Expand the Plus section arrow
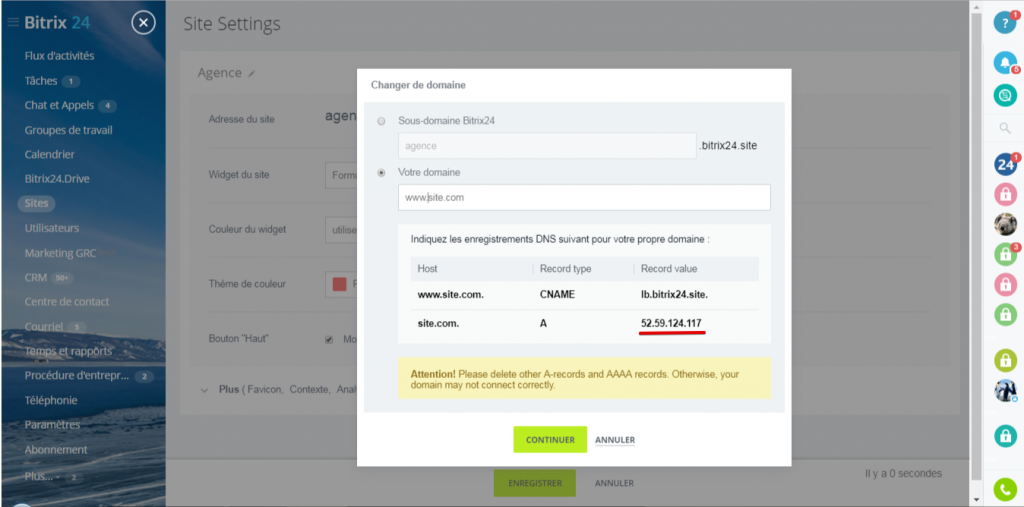 204,389
